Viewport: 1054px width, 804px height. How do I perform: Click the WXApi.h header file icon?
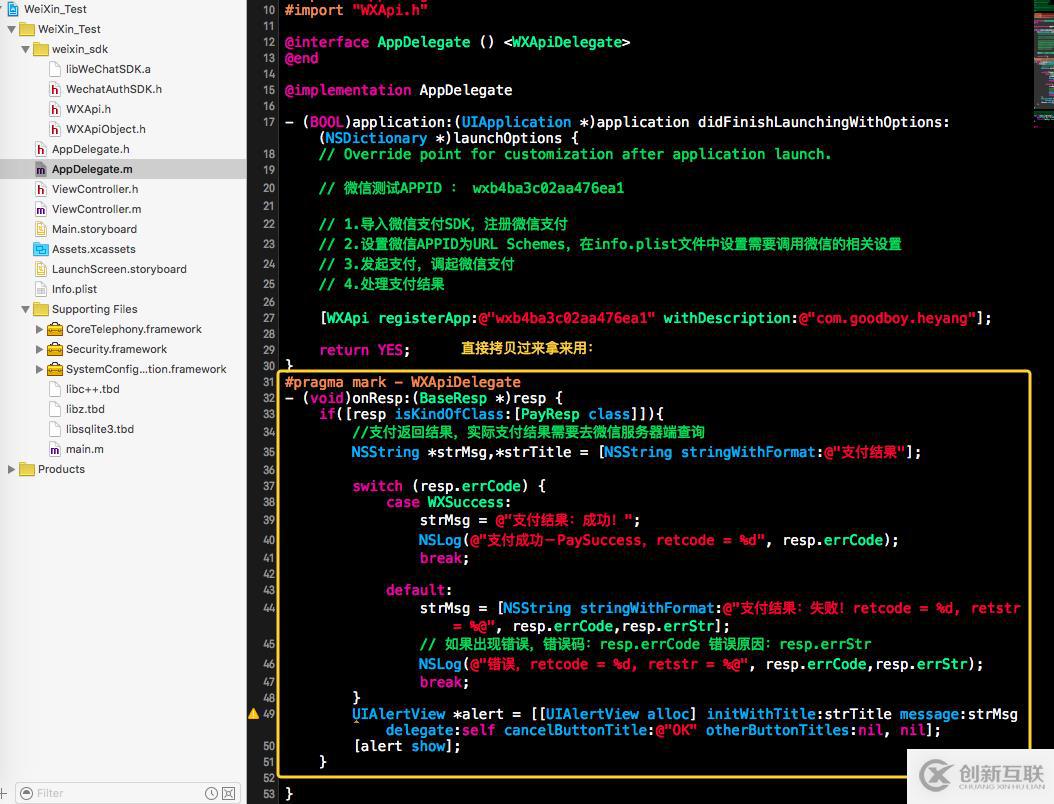[55, 109]
